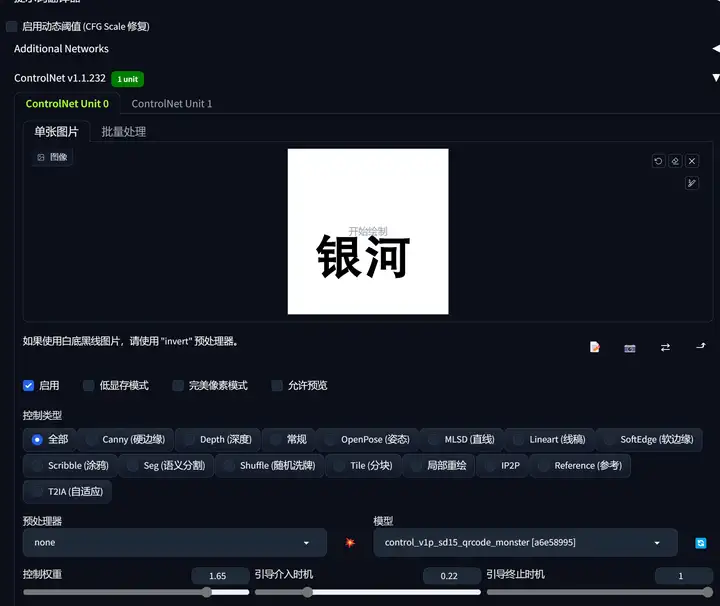Refresh model list with blue icon

pos(701,543)
